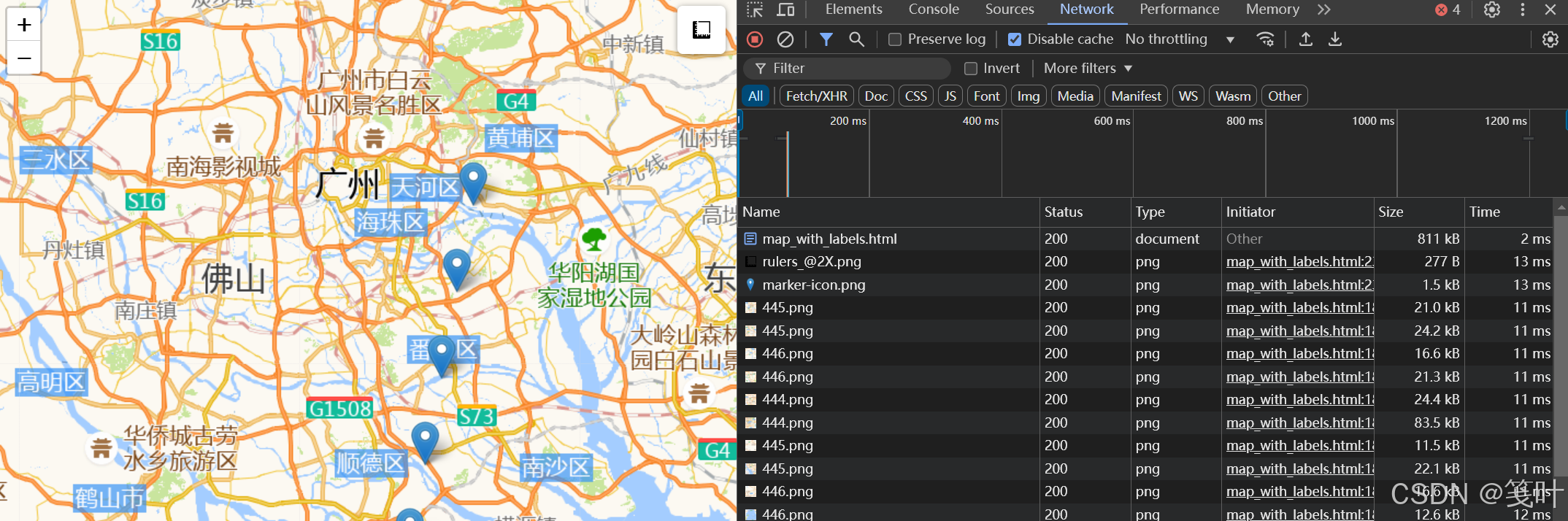Screen dimensions: 1568x521
Task: Filter requests by JS type
Action: [950, 96]
